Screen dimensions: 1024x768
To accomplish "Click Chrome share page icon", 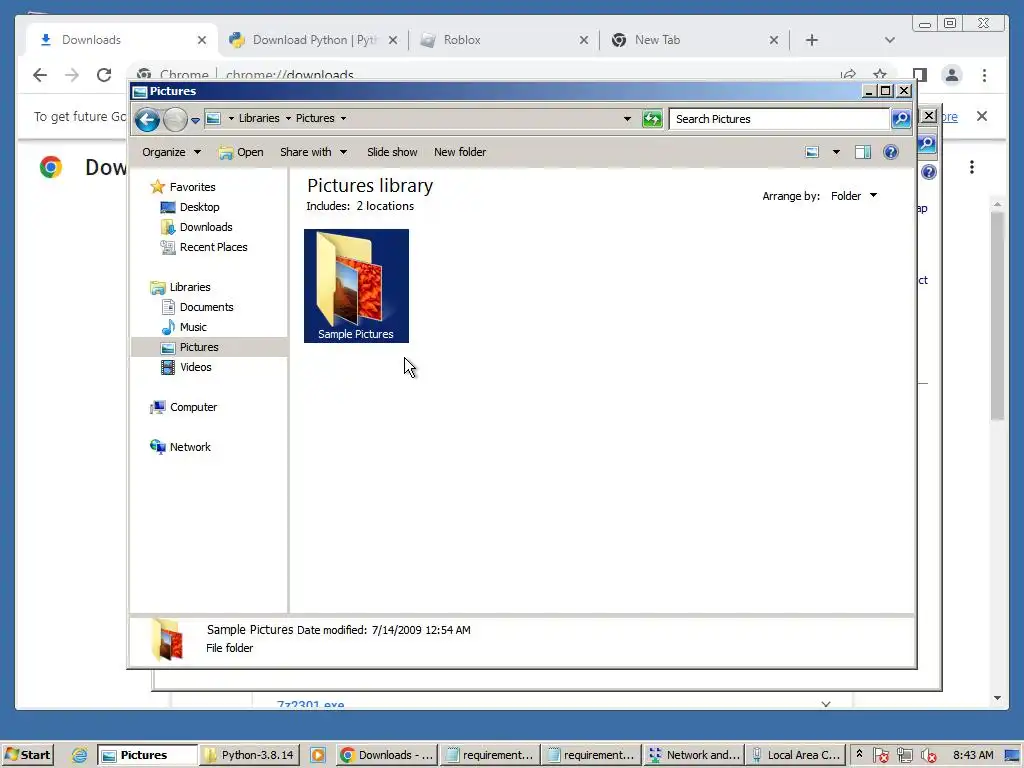I will (848, 74).
